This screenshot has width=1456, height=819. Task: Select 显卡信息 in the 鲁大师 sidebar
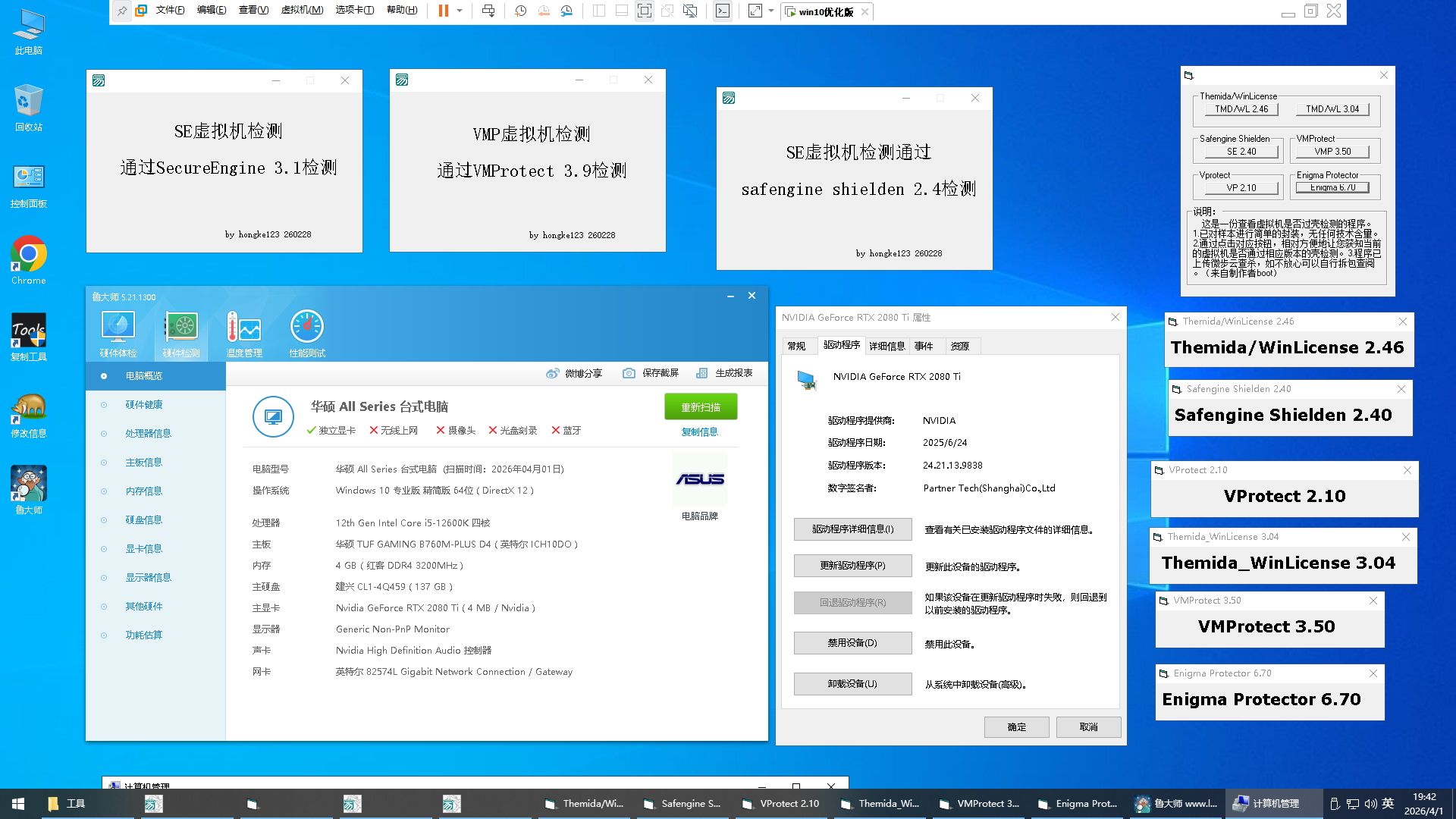coord(144,548)
